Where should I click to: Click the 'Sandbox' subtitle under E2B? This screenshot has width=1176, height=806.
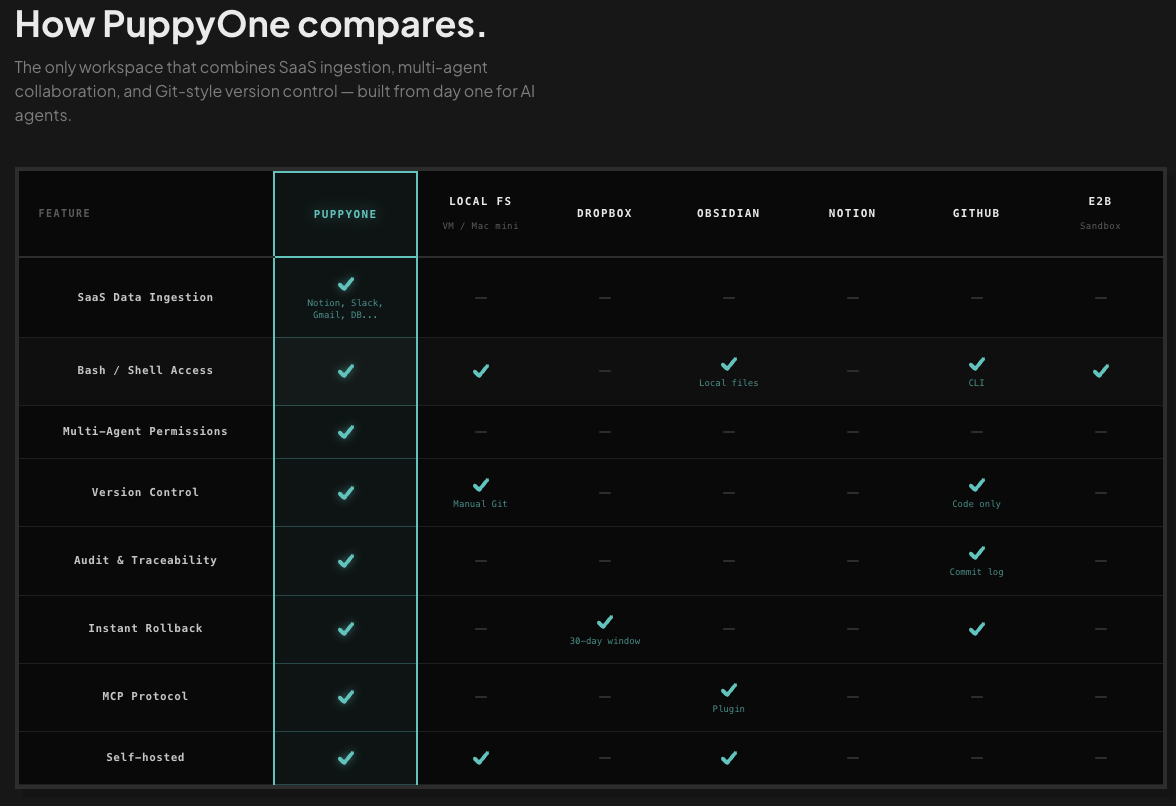(x=1100, y=226)
